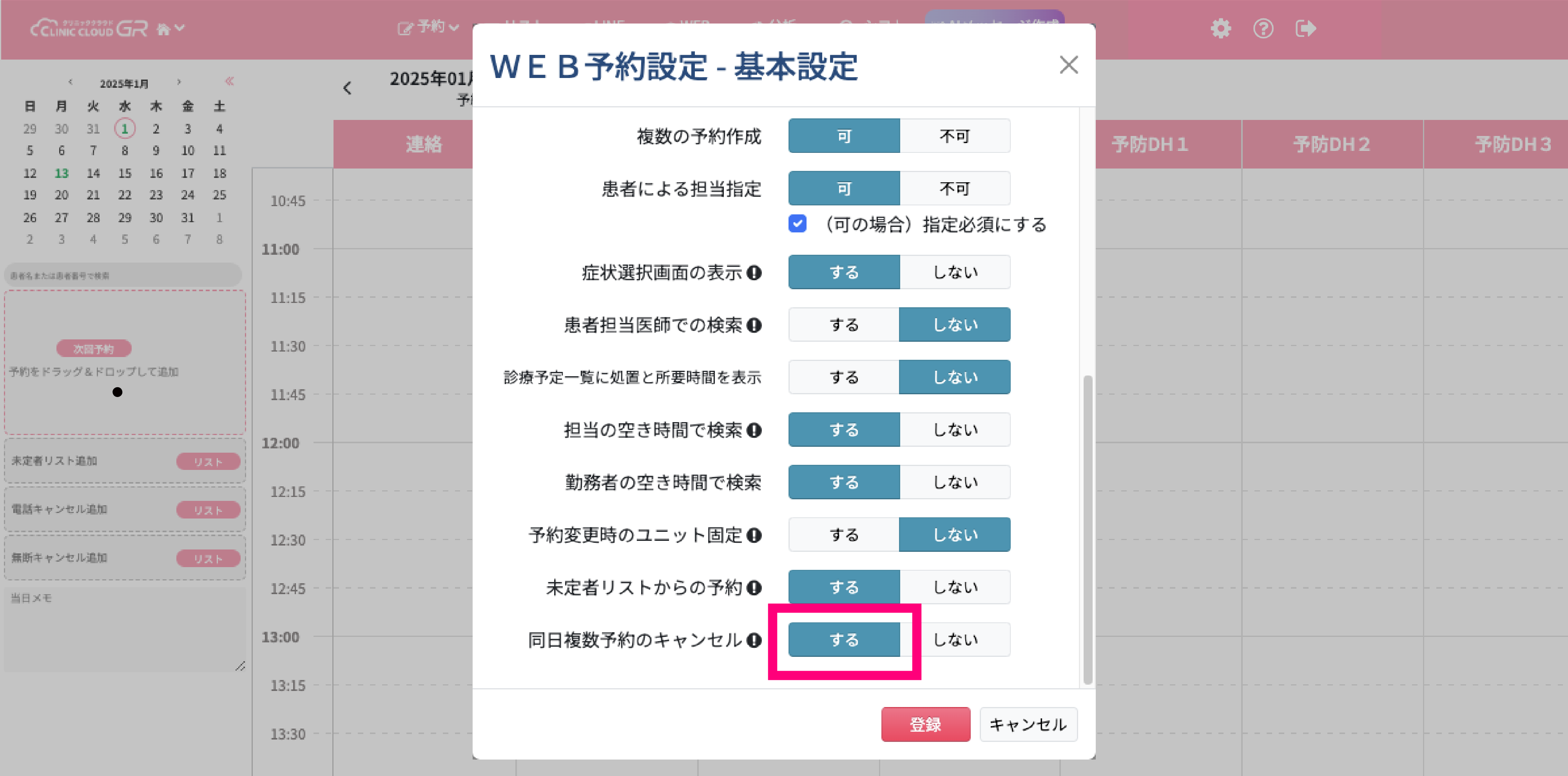Image resolution: width=1568 pixels, height=776 pixels.
Task: Click info icon beside 症状選択画面の表示
Action: (x=754, y=273)
